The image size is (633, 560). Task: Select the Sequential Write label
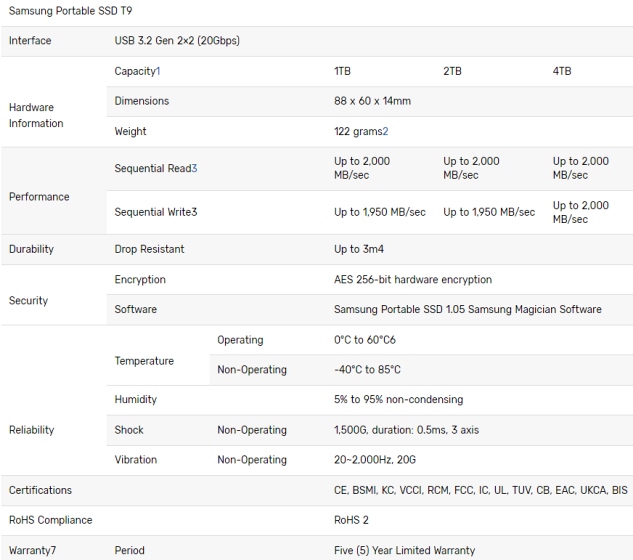coord(155,212)
